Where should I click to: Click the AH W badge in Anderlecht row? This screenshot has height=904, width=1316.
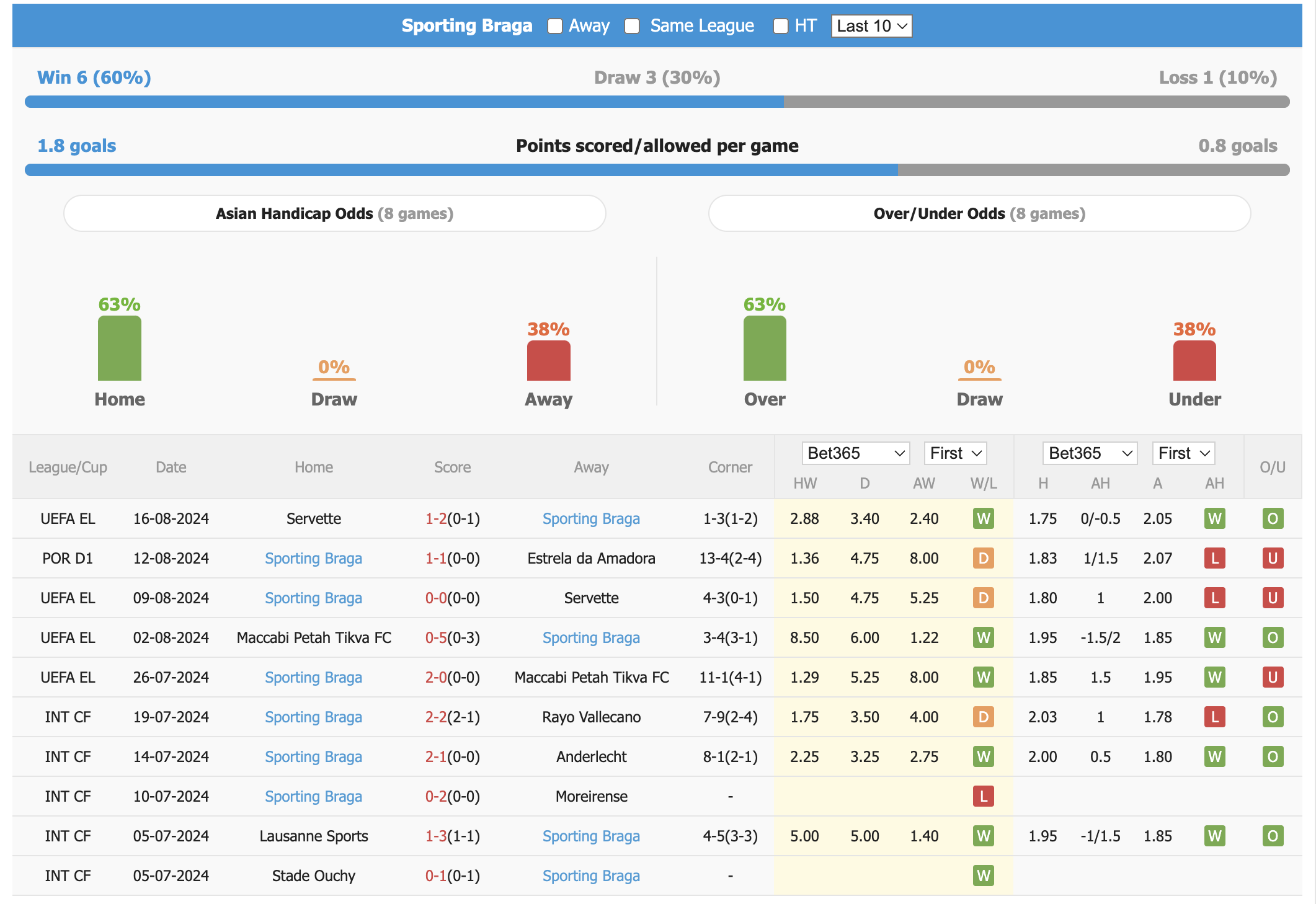(1215, 756)
